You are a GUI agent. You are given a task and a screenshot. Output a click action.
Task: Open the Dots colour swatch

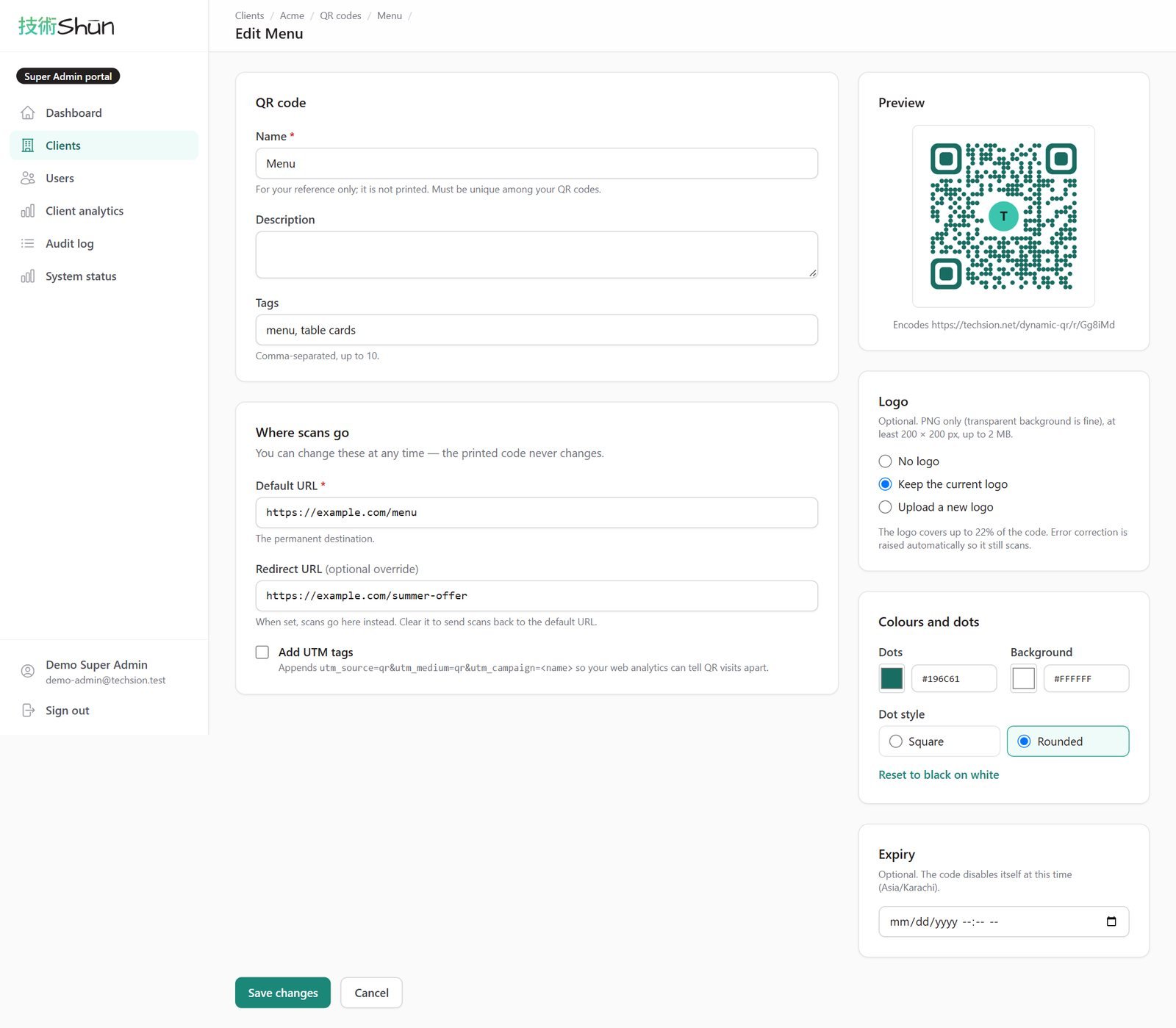pos(892,678)
